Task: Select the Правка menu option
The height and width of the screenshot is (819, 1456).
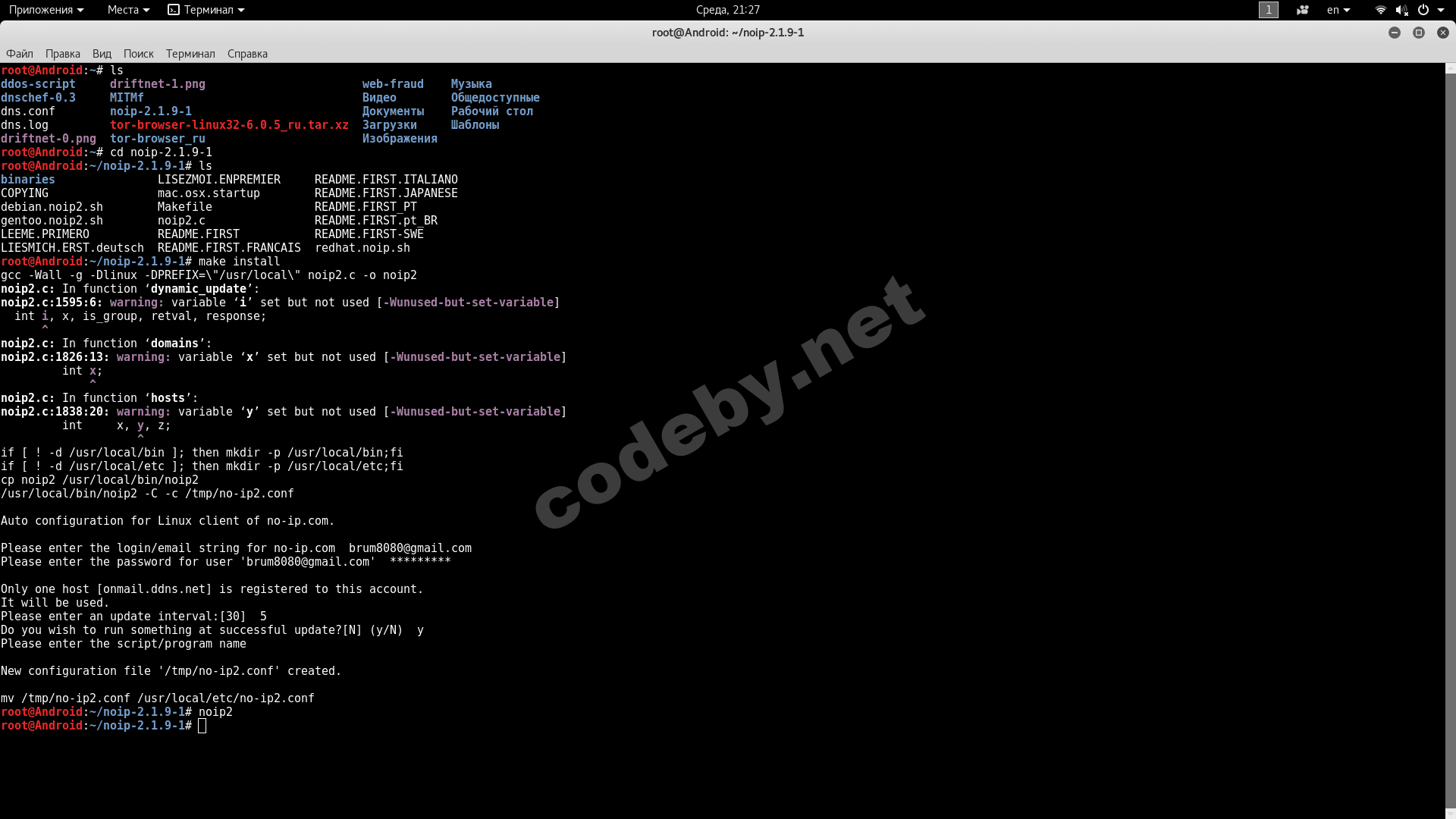Action: click(63, 53)
